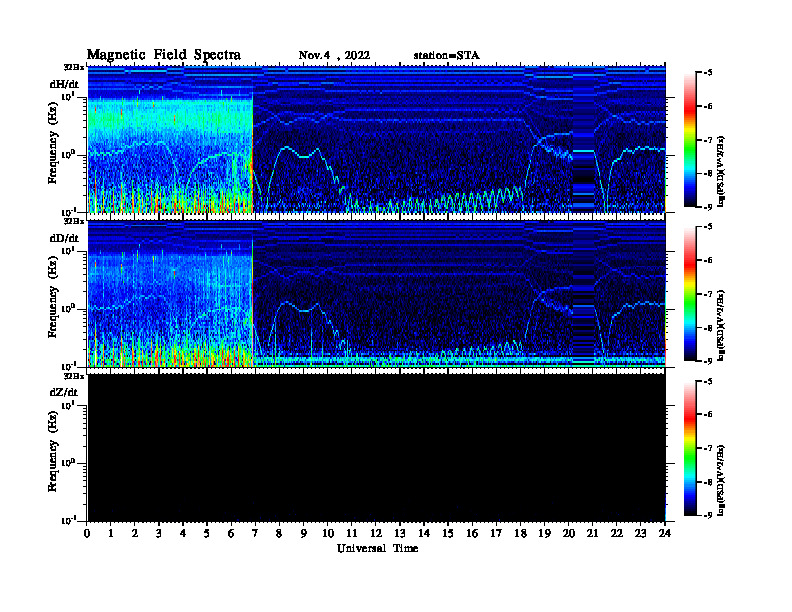Click hour 12 on the time axis

tap(376, 533)
